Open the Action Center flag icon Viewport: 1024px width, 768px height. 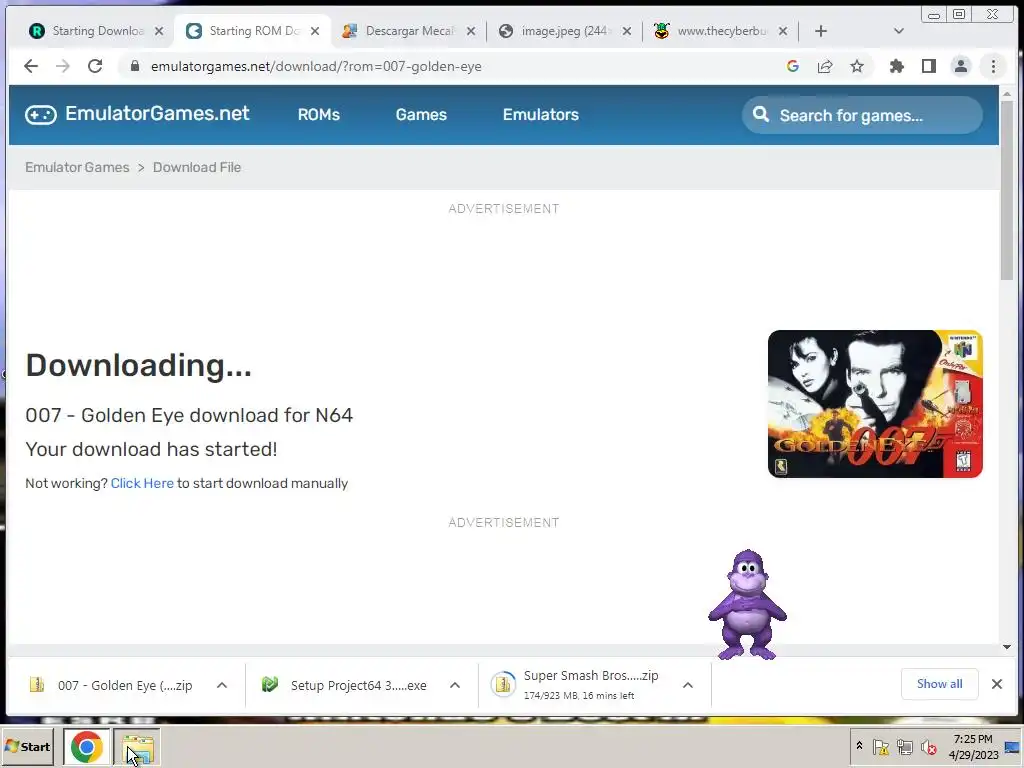click(881, 746)
